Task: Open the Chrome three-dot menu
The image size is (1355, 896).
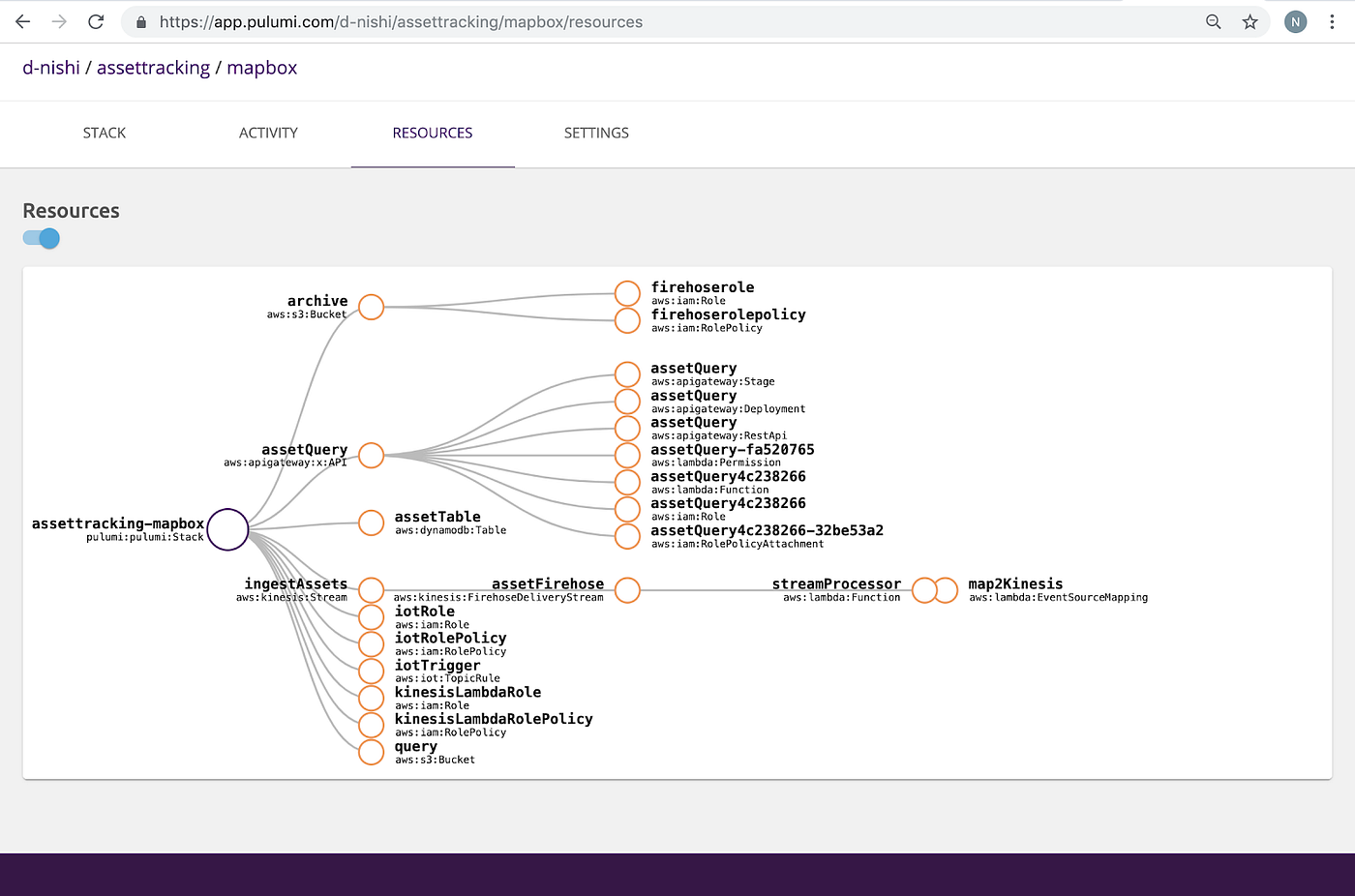Action: click(x=1333, y=21)
